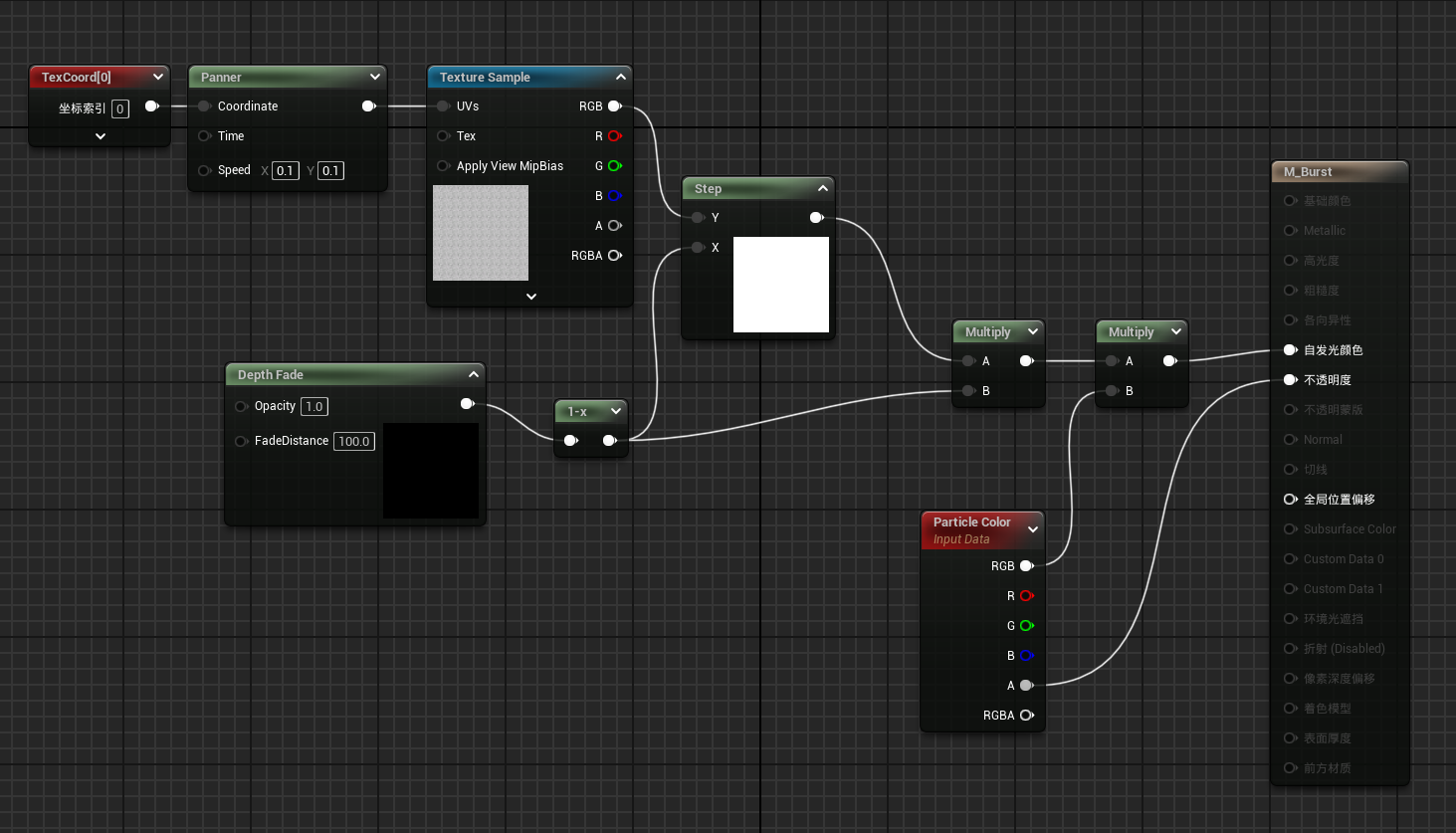Click Subsurface Color label in M_Burst
This screenshot has width=1456, height=833.
[1350, 529]
